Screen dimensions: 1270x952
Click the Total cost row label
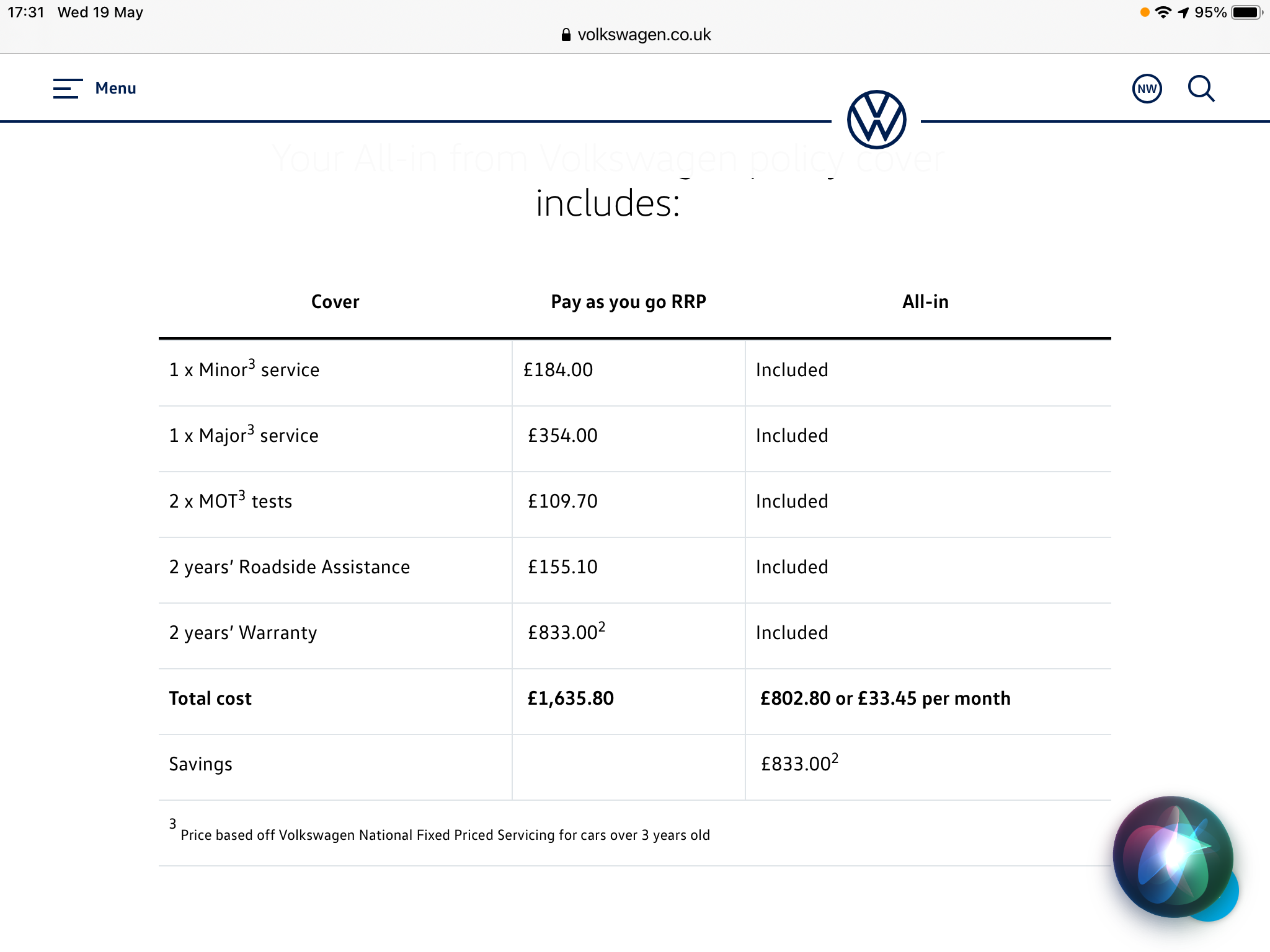[210, 698]
